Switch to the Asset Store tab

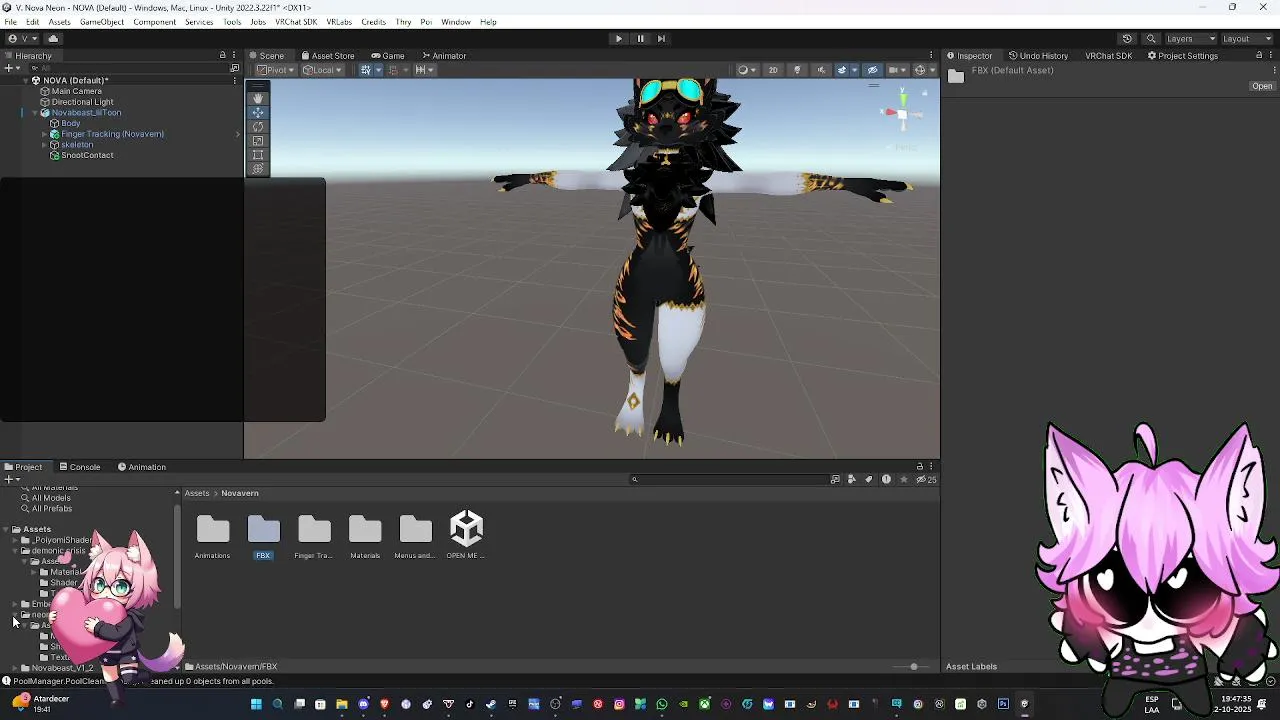pyautogui.click(x=327, y=56)
